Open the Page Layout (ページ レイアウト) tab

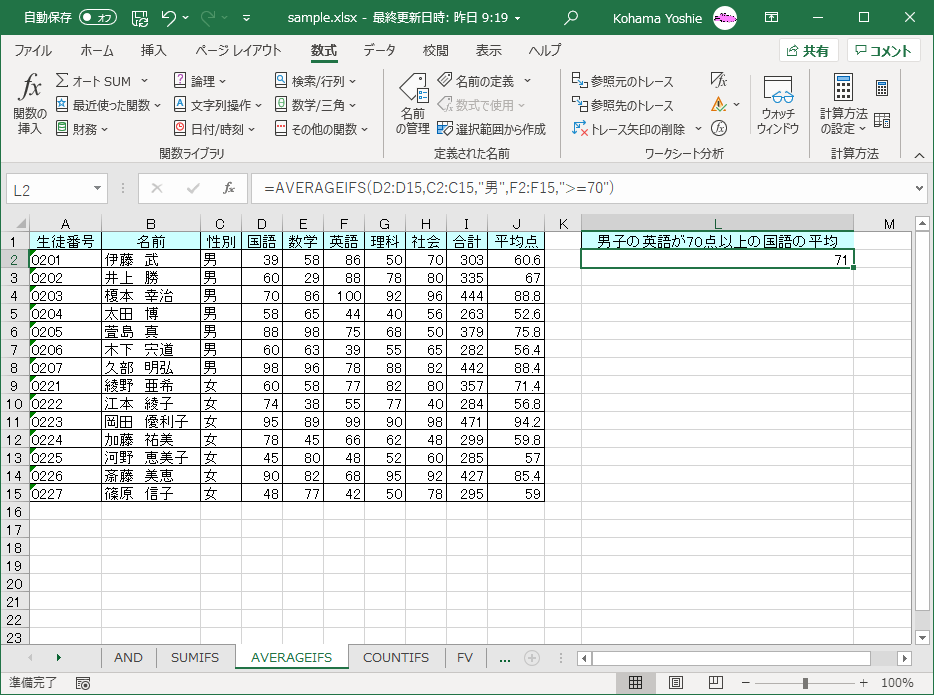pos(238,51)
